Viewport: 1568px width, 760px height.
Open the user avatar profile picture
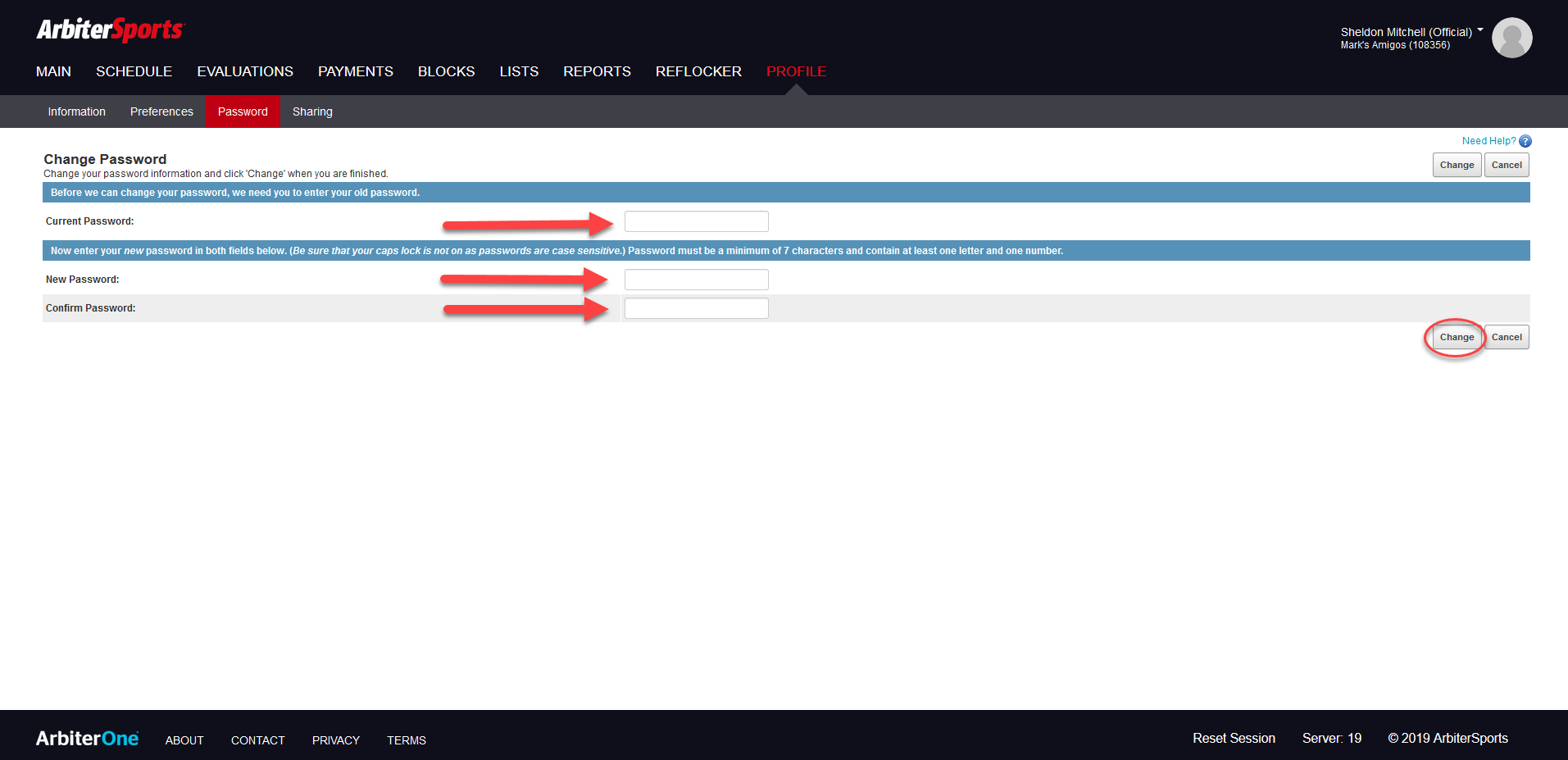point(1511,38)
